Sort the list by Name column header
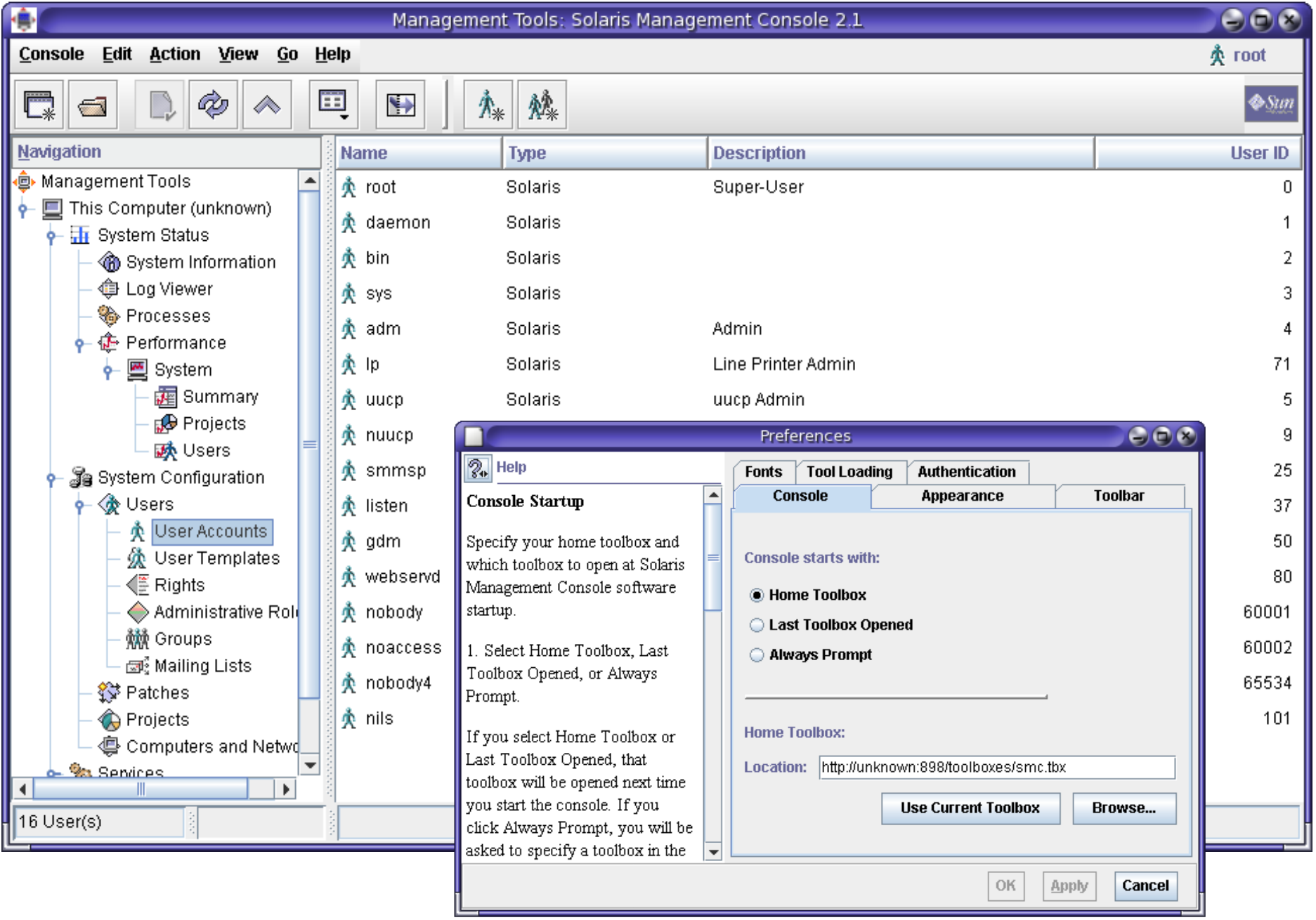1316x920 pixels. point(419,153)
